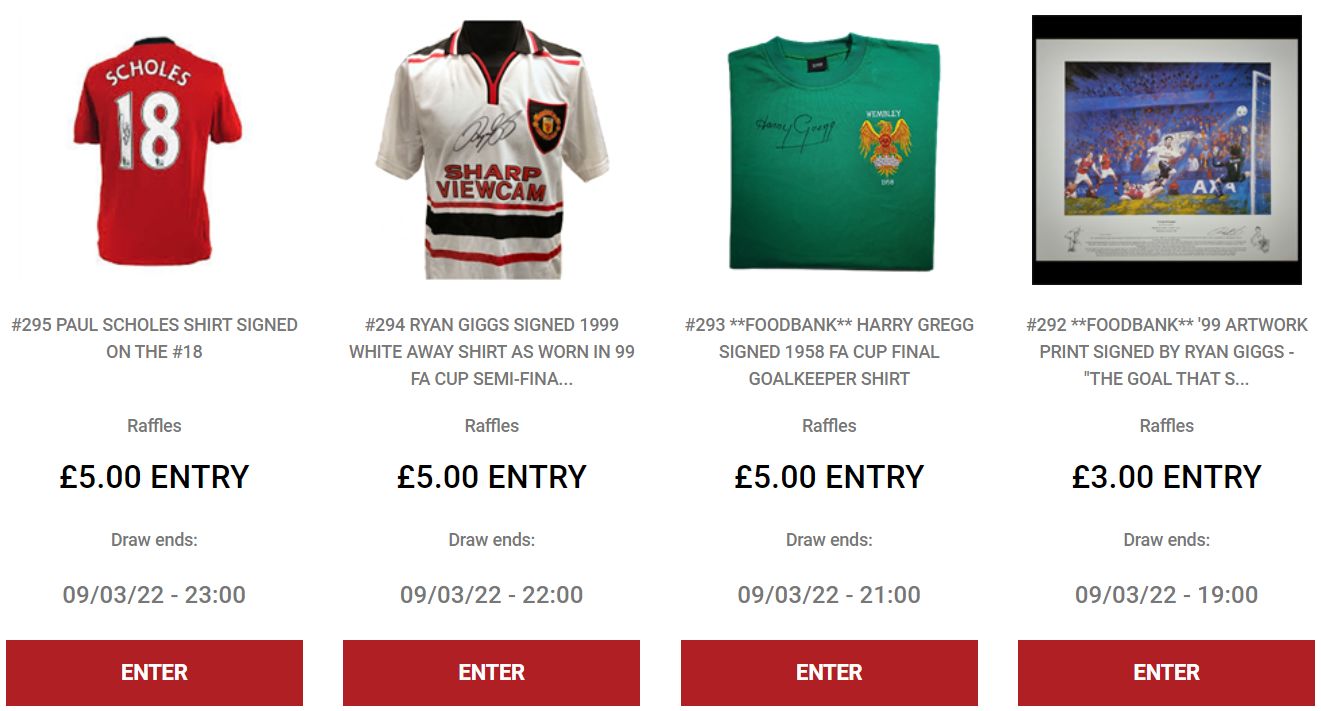The image size is (1321, 711).
Task: Open #294 Ryan Giggs 1999 away shirt title
Action: (492, 352)
